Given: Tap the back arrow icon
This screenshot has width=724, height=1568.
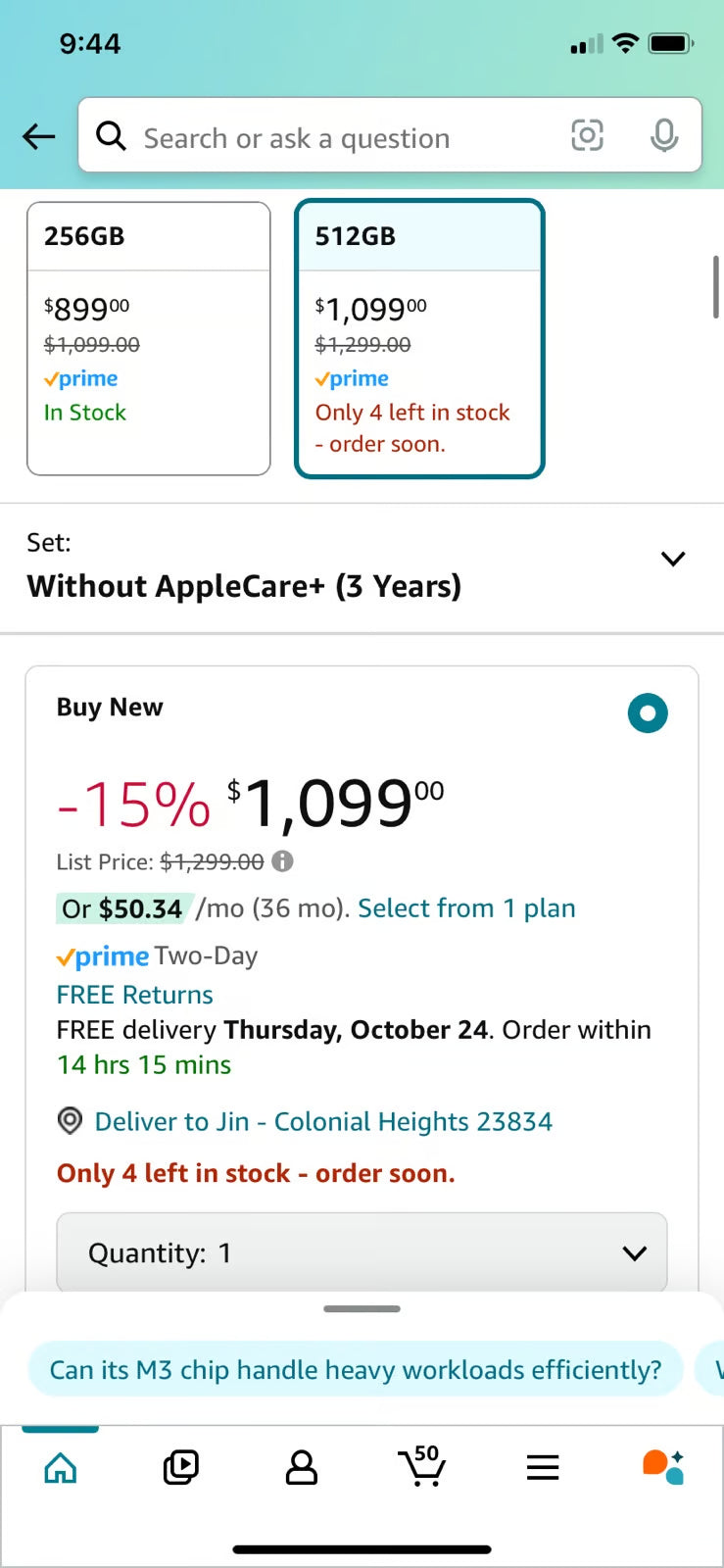Looking at the screenshot, I should 39,136.
